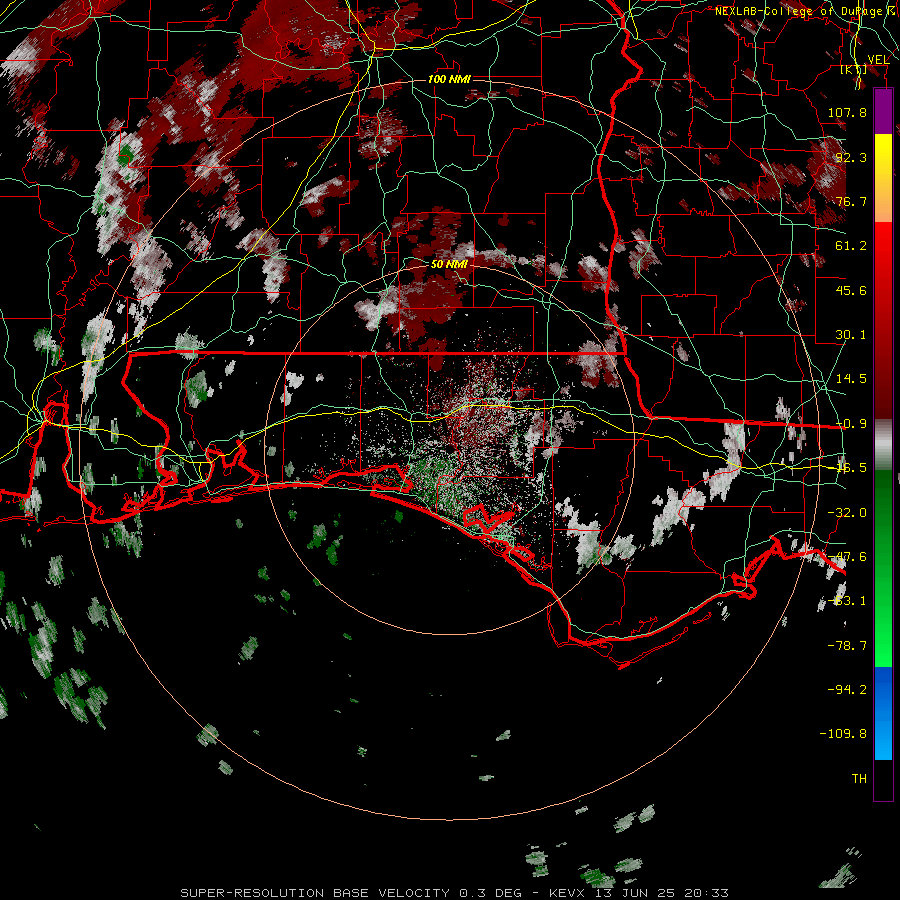
Task: Click the 61.2 velocity scale value
Action: click(851, 246)
